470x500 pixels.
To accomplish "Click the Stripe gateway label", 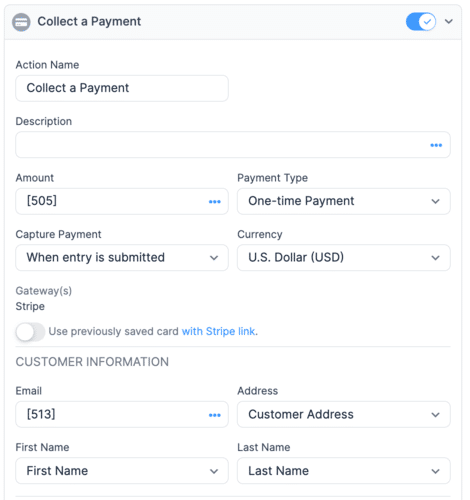I will (30, 306).
